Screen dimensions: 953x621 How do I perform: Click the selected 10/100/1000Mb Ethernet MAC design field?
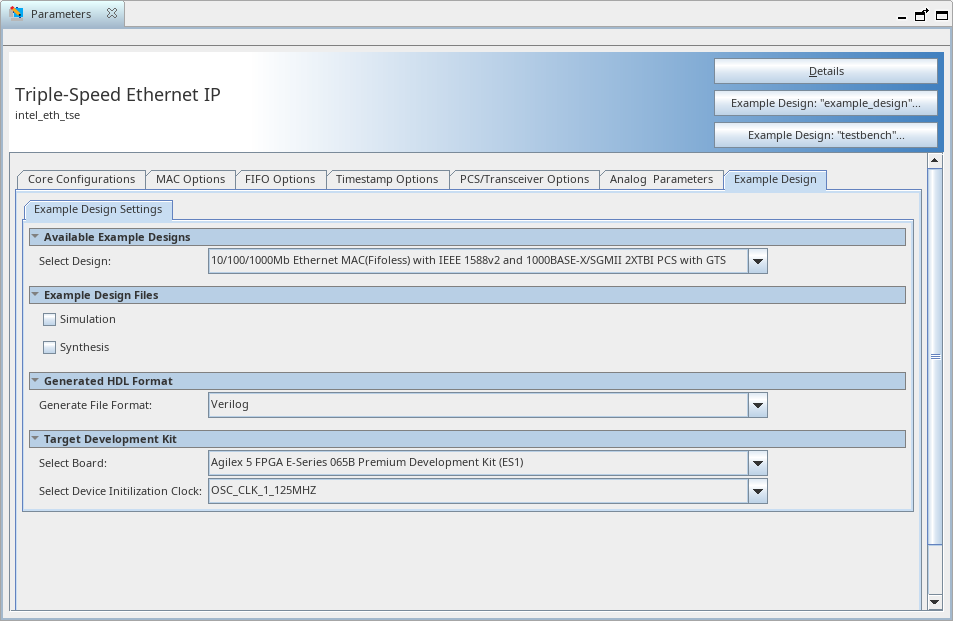tap(478, 261)
